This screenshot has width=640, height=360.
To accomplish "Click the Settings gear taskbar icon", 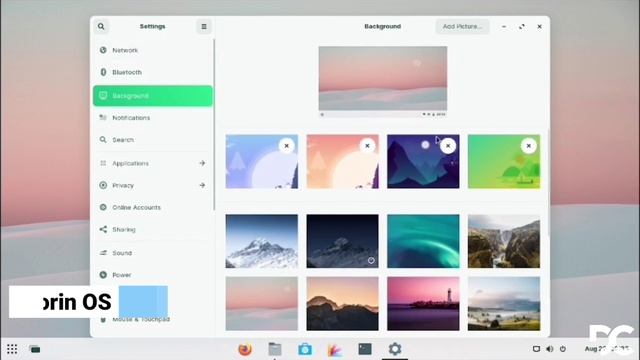I will tap(395, 349).
